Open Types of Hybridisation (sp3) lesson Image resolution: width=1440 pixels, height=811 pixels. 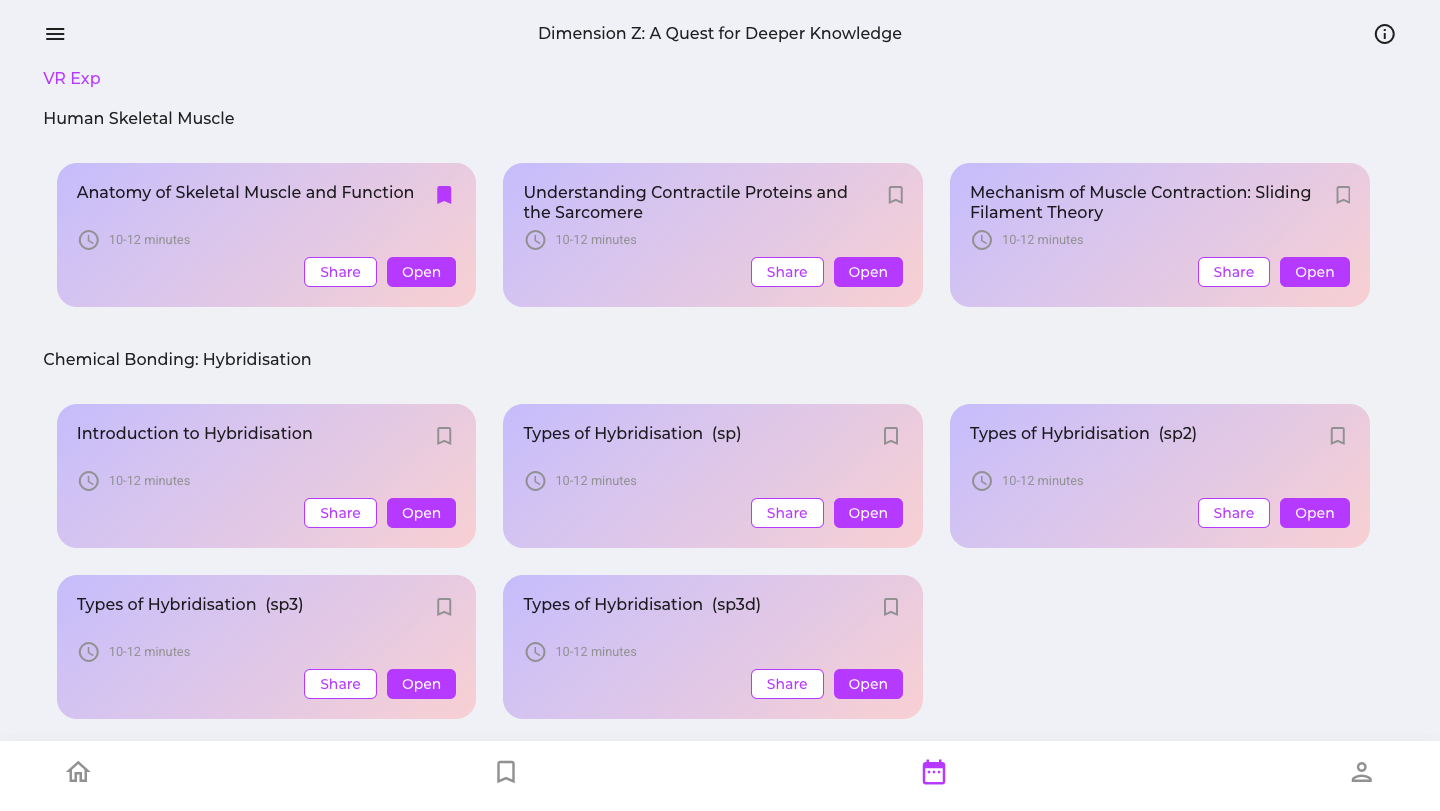pos(421,684)
